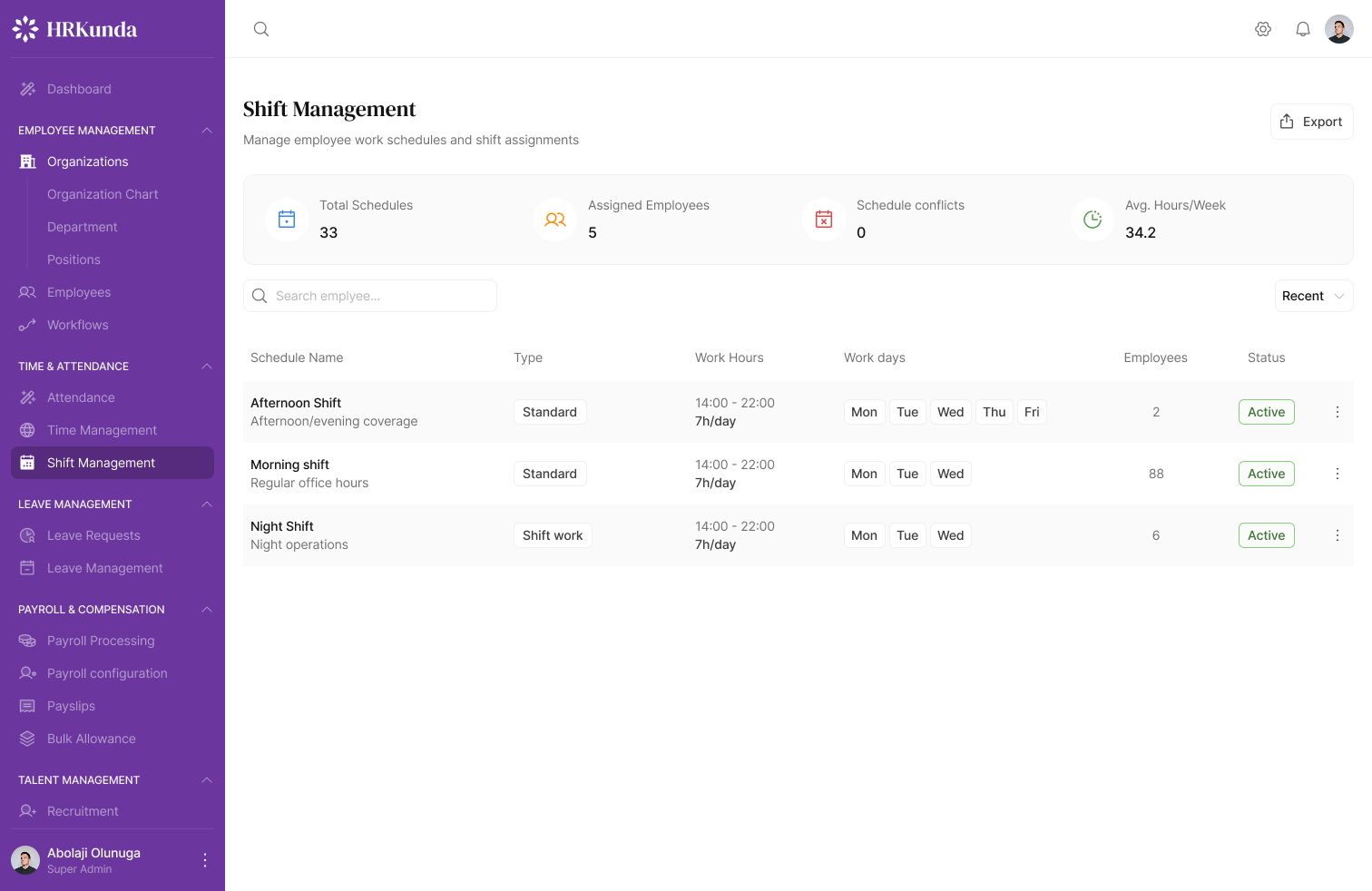Open the Bulk Allowance layers icon
Viewport: 1372px width, 891px height.
pos(26,738)
